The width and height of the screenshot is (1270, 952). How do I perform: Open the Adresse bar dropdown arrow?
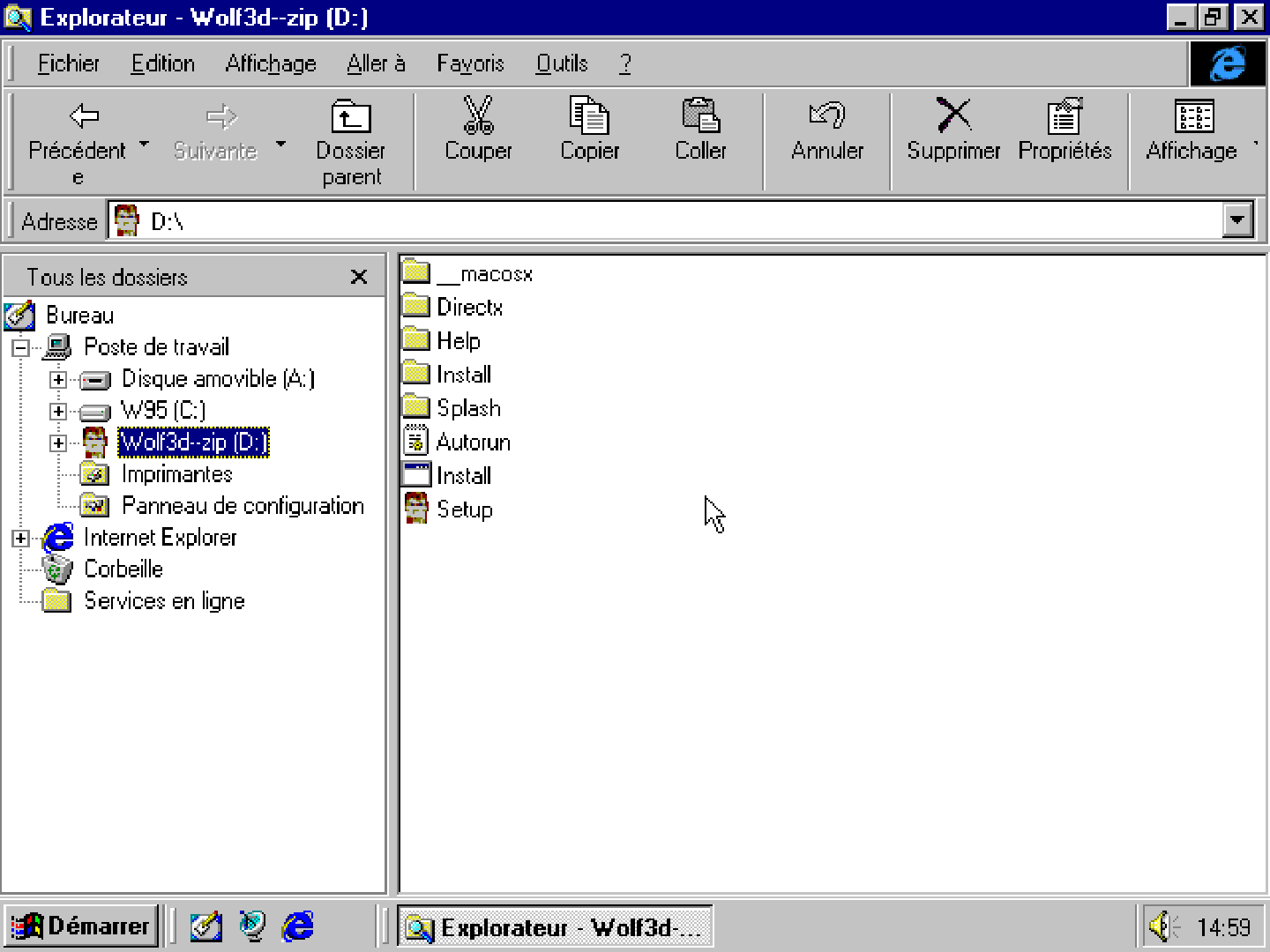click(1237, 220)
